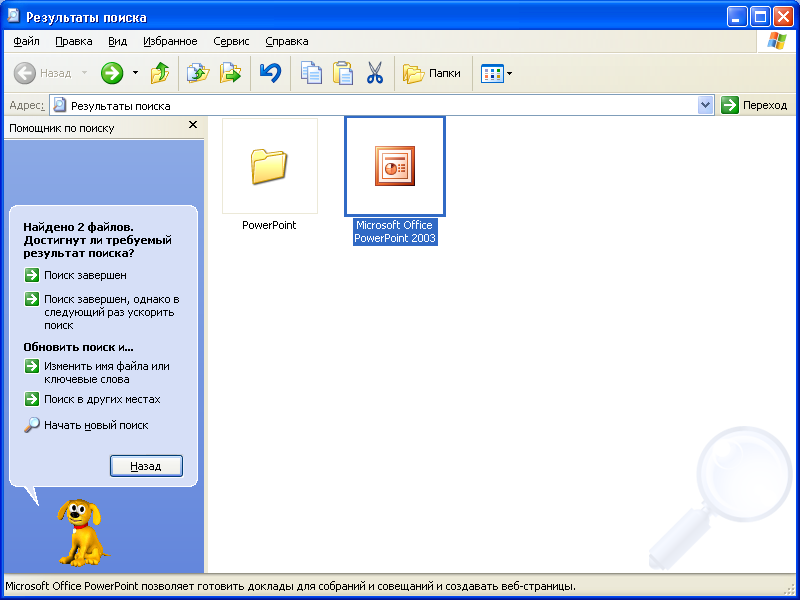Open the Файл menu
The height and width of the screenshot is (600, 800).
click(27, 41)
